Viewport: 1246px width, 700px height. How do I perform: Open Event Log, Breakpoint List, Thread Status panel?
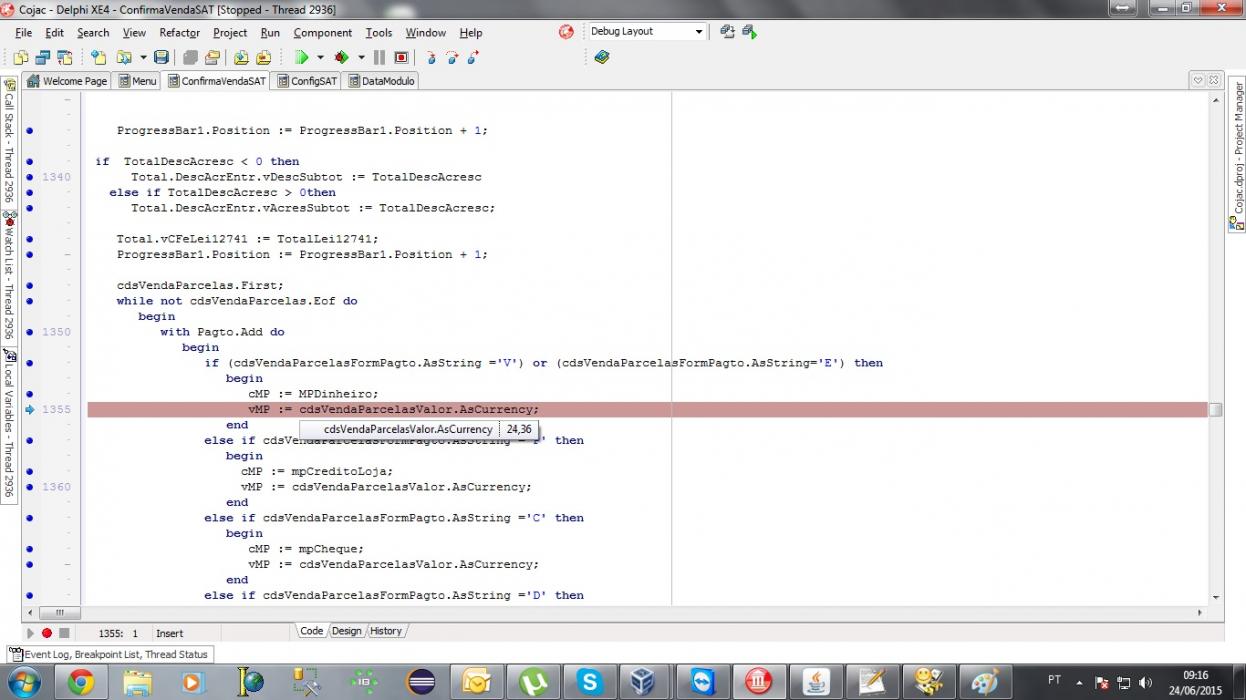(108, 655)
